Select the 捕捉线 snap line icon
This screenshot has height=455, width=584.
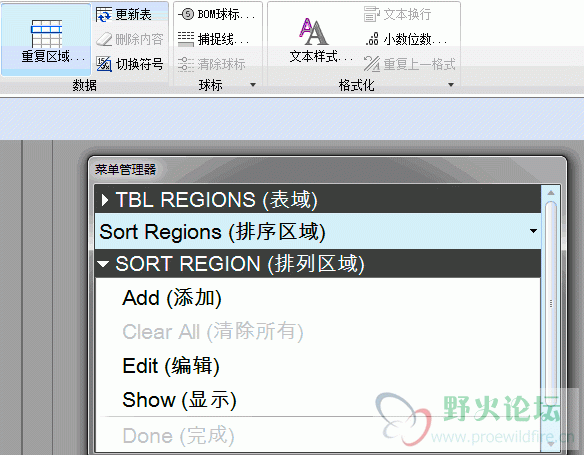pos(186,39)
